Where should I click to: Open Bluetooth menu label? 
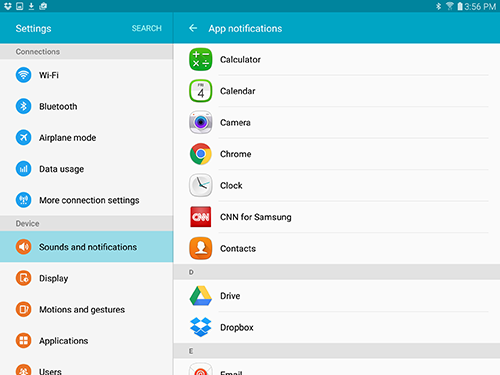[58, 106]
